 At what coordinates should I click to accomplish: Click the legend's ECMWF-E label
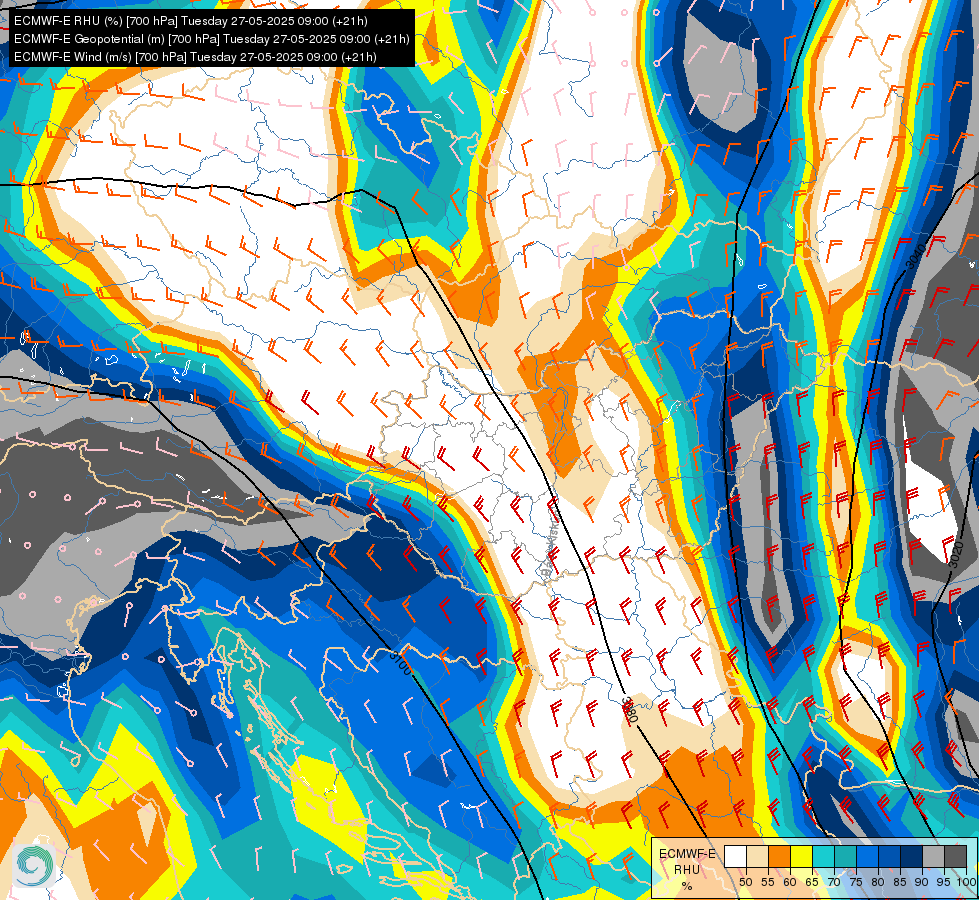687,854
